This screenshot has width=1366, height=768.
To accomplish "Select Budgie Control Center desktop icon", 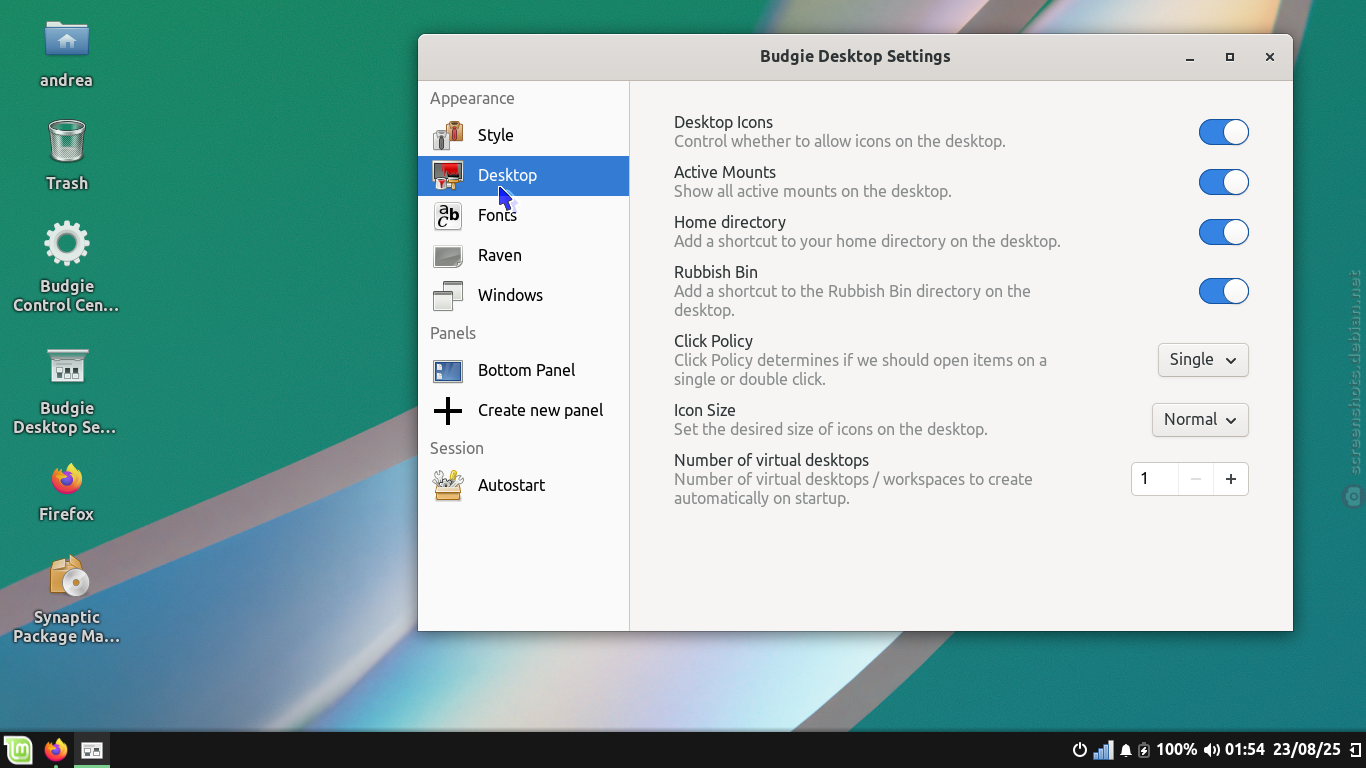I will tap(67, 266).
